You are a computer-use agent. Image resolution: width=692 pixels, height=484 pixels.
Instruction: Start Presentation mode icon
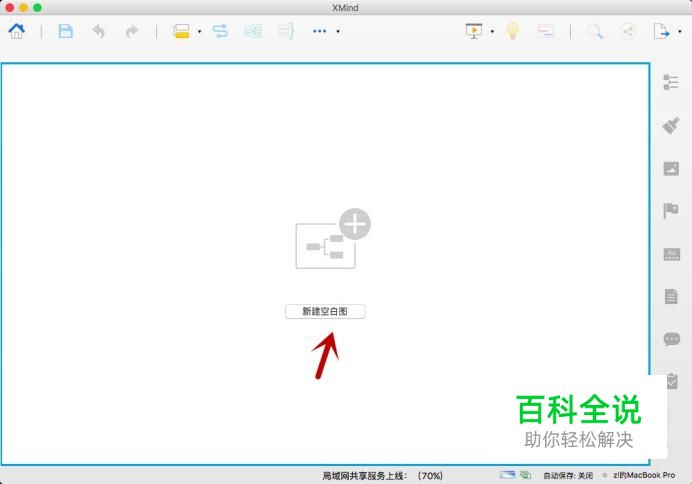474,31
